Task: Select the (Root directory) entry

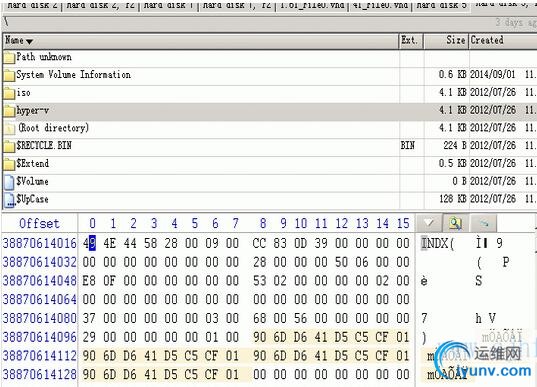Action: [53, 128]
